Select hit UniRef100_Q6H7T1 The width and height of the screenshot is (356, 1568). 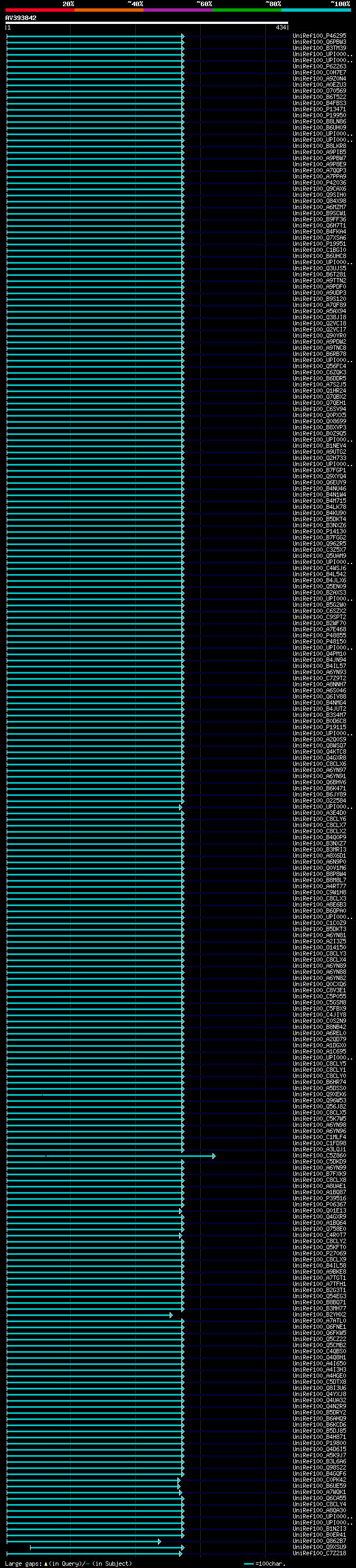coord(319,226)
